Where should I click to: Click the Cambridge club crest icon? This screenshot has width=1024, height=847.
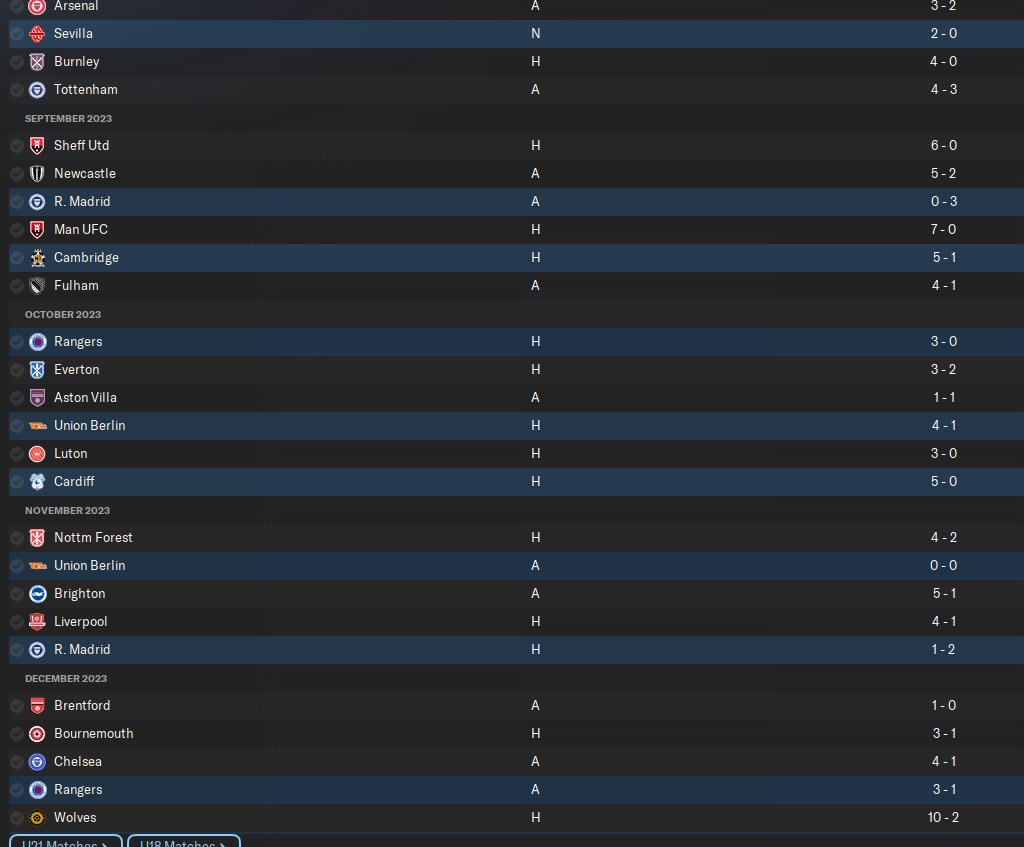click(37, 258)
